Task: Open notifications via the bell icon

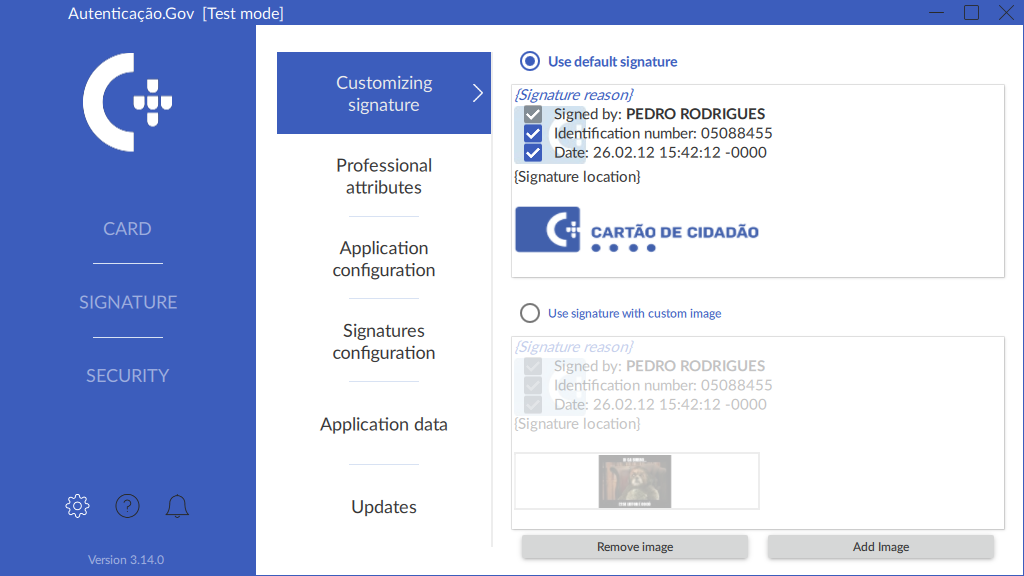Action: tap(177, 506)
